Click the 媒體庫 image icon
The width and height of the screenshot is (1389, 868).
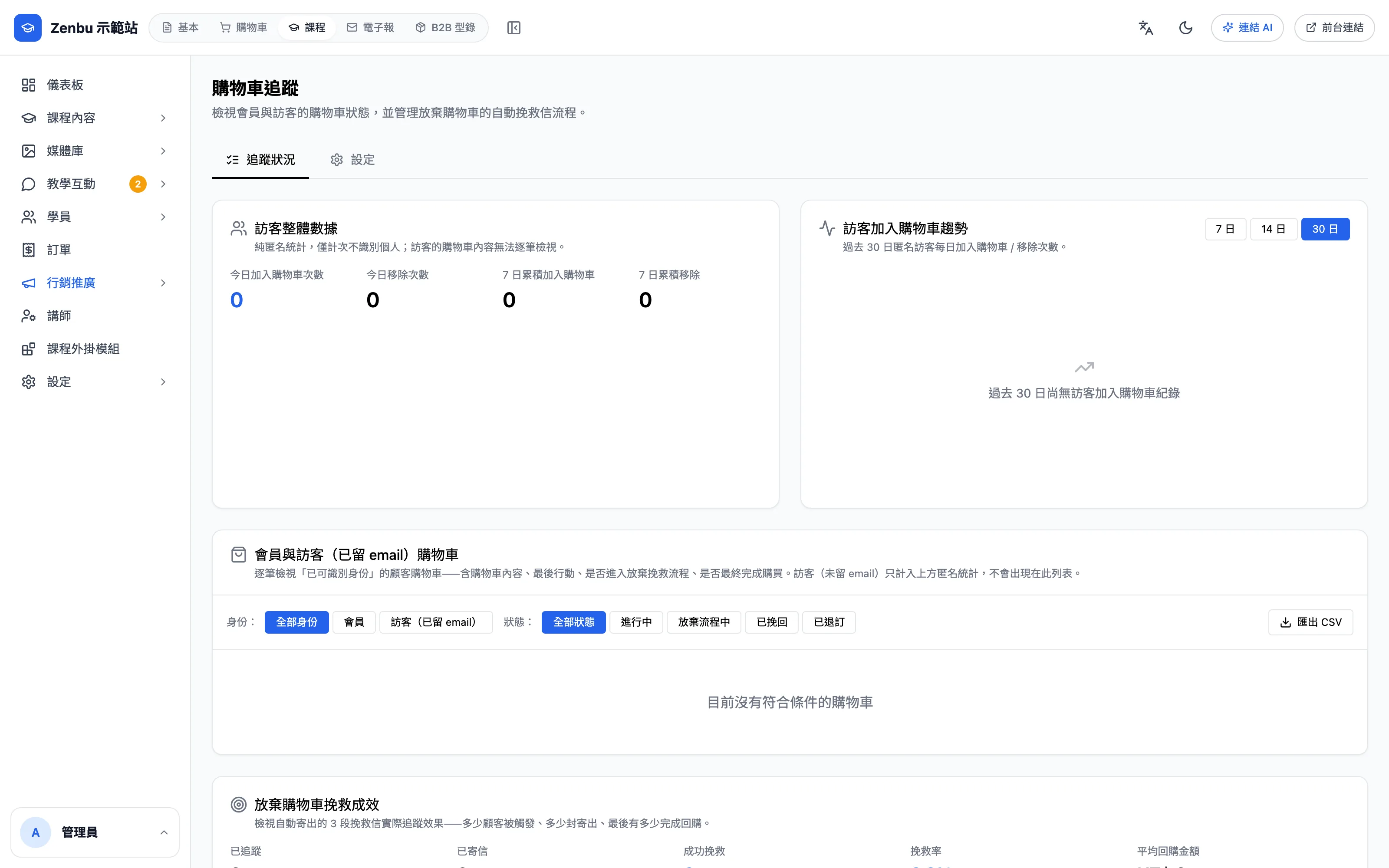(x=29, y=151)
